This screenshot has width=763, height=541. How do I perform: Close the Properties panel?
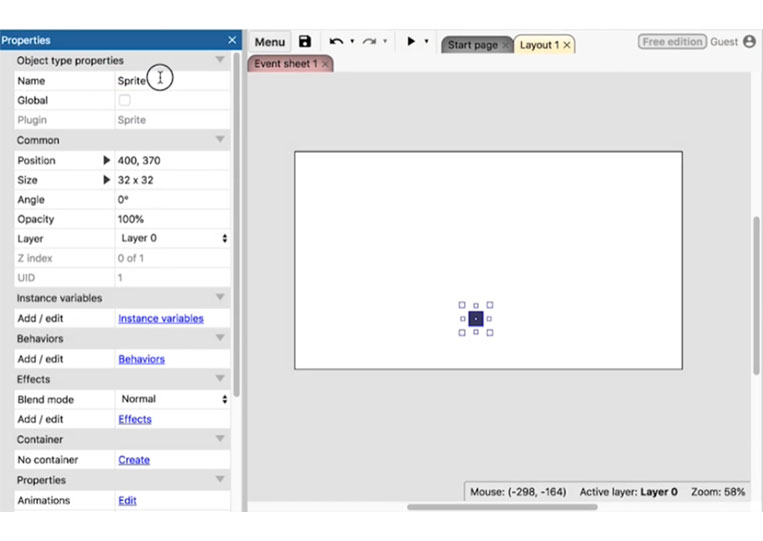pos(232,40)
